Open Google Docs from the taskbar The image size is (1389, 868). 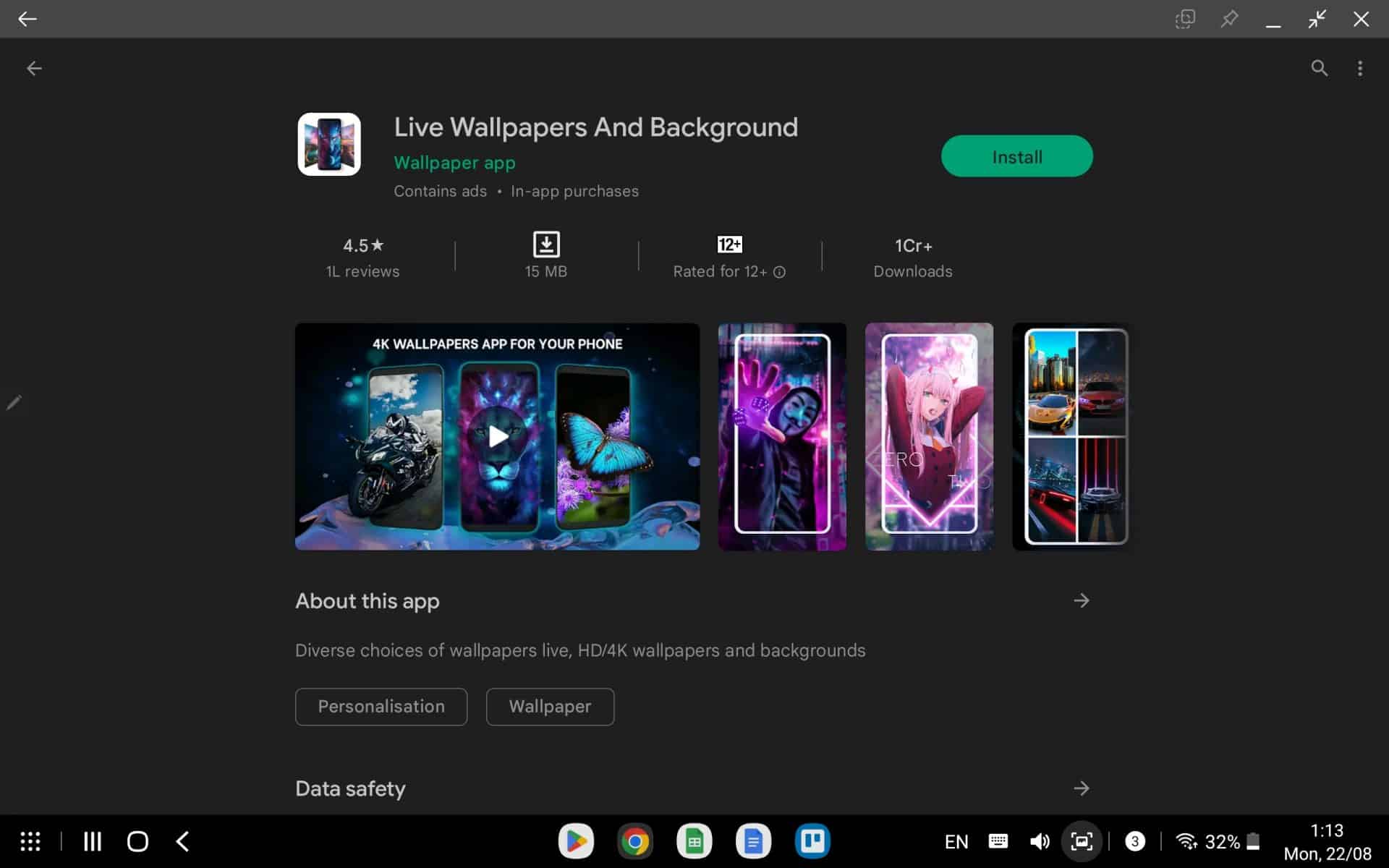point(753,841)
